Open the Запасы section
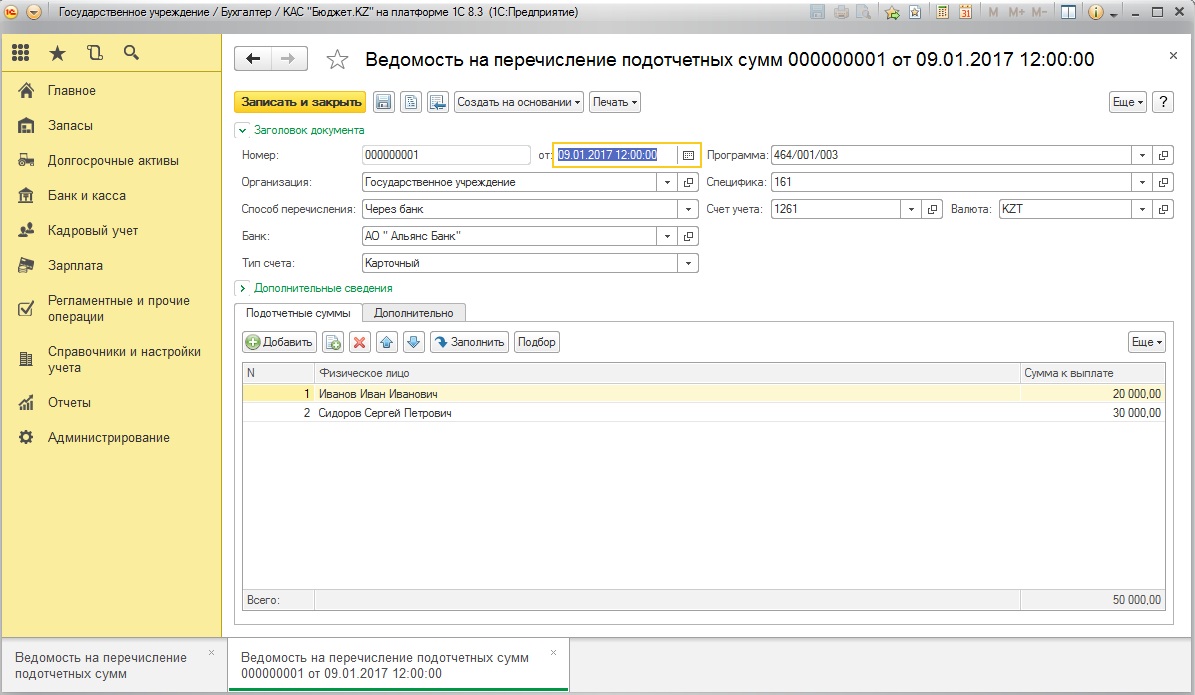Viewport: 1195px width, 695px height. point(70,126)
